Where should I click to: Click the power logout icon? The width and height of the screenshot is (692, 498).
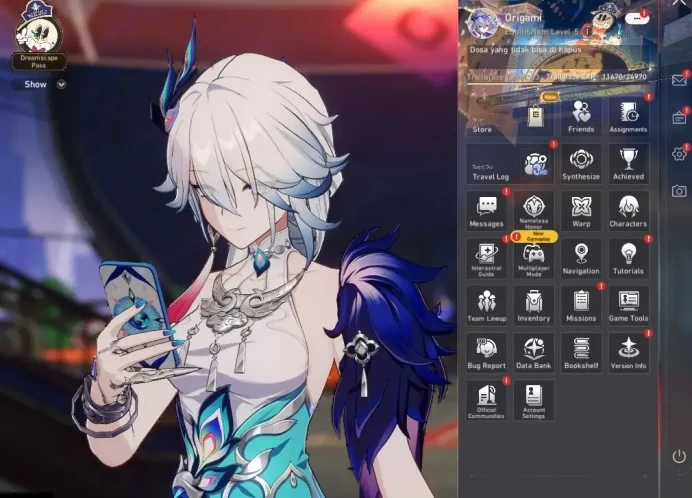pyautogui.click(x=679, y=456)
